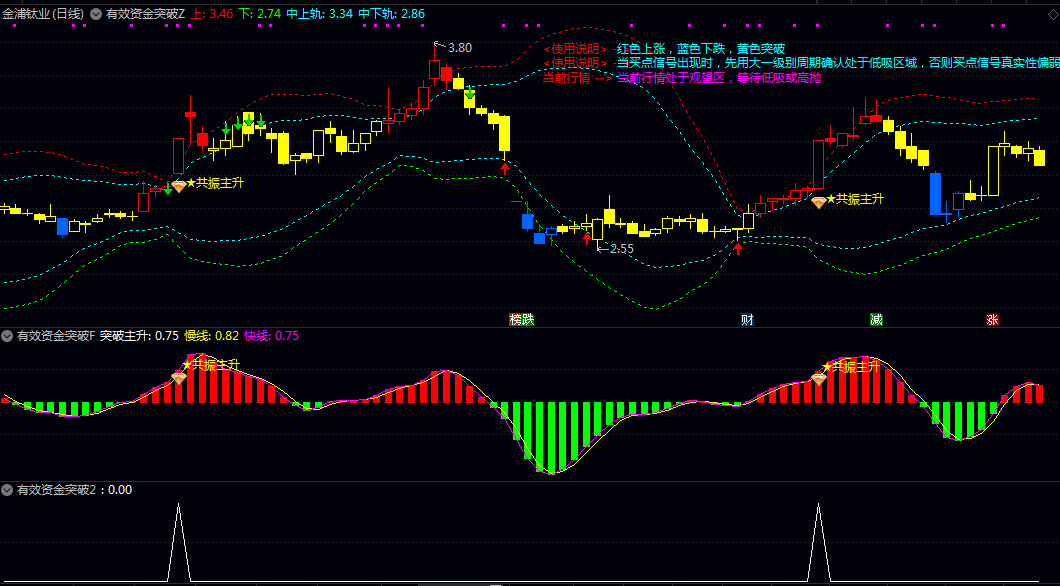This screenshot has width=1060, height=586.
Task: Click the 3.80 high price label
Action: pos(460,48)
